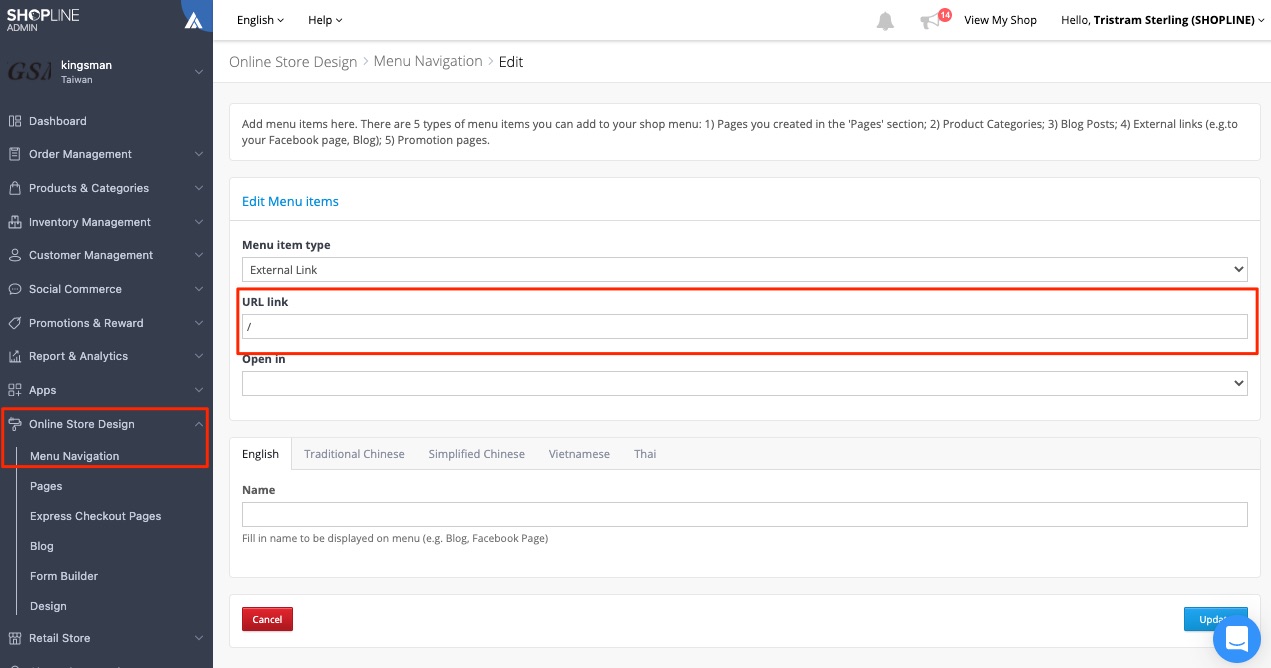Click the Social Commerce sidebar label
This screenshot has width=1271, height=668.
(x=75, y=289)
